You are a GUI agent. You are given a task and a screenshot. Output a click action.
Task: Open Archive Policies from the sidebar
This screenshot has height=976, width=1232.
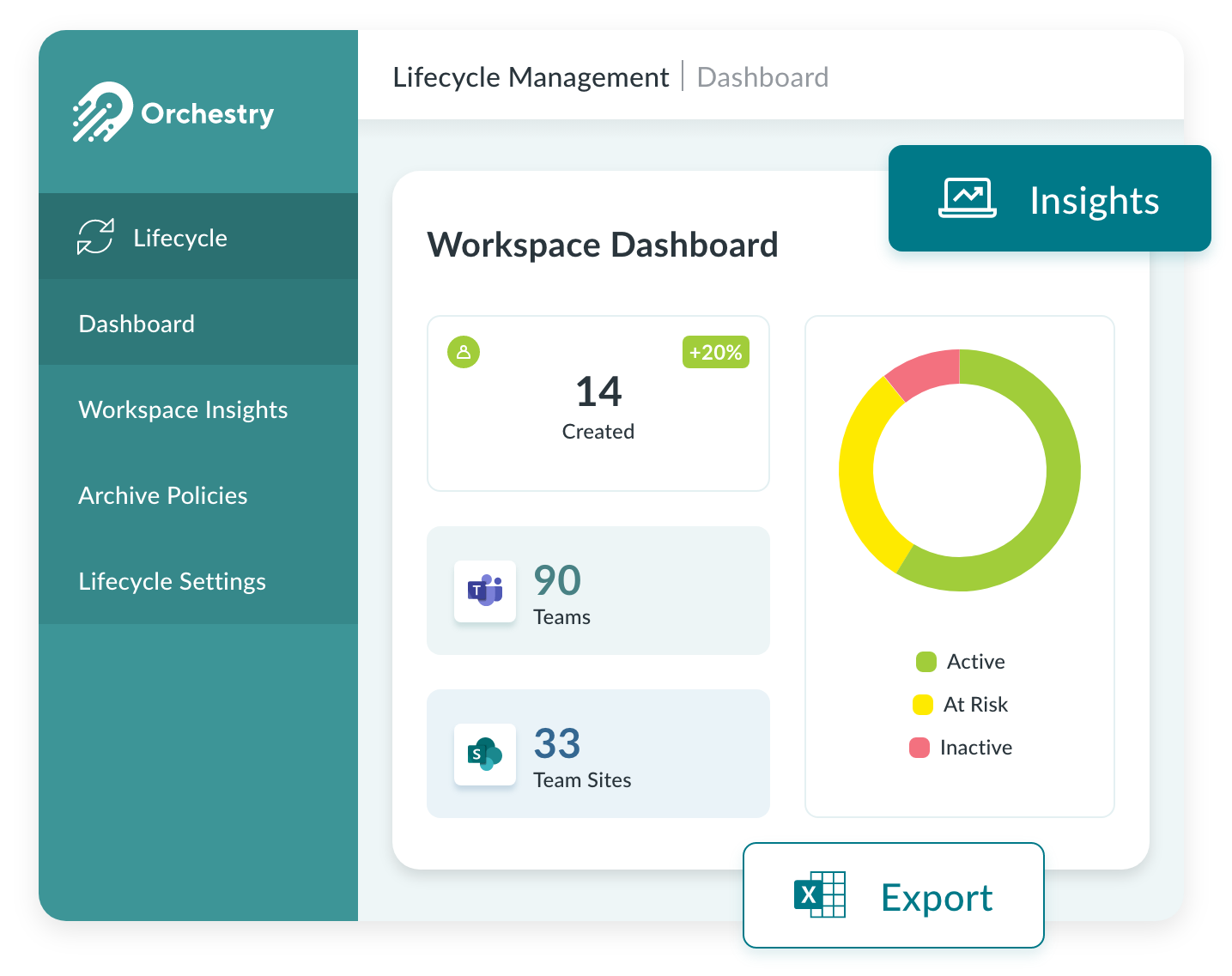162,495
